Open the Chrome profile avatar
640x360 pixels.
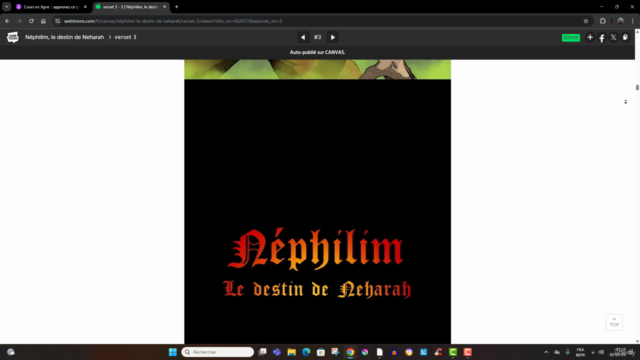(620, 21)
